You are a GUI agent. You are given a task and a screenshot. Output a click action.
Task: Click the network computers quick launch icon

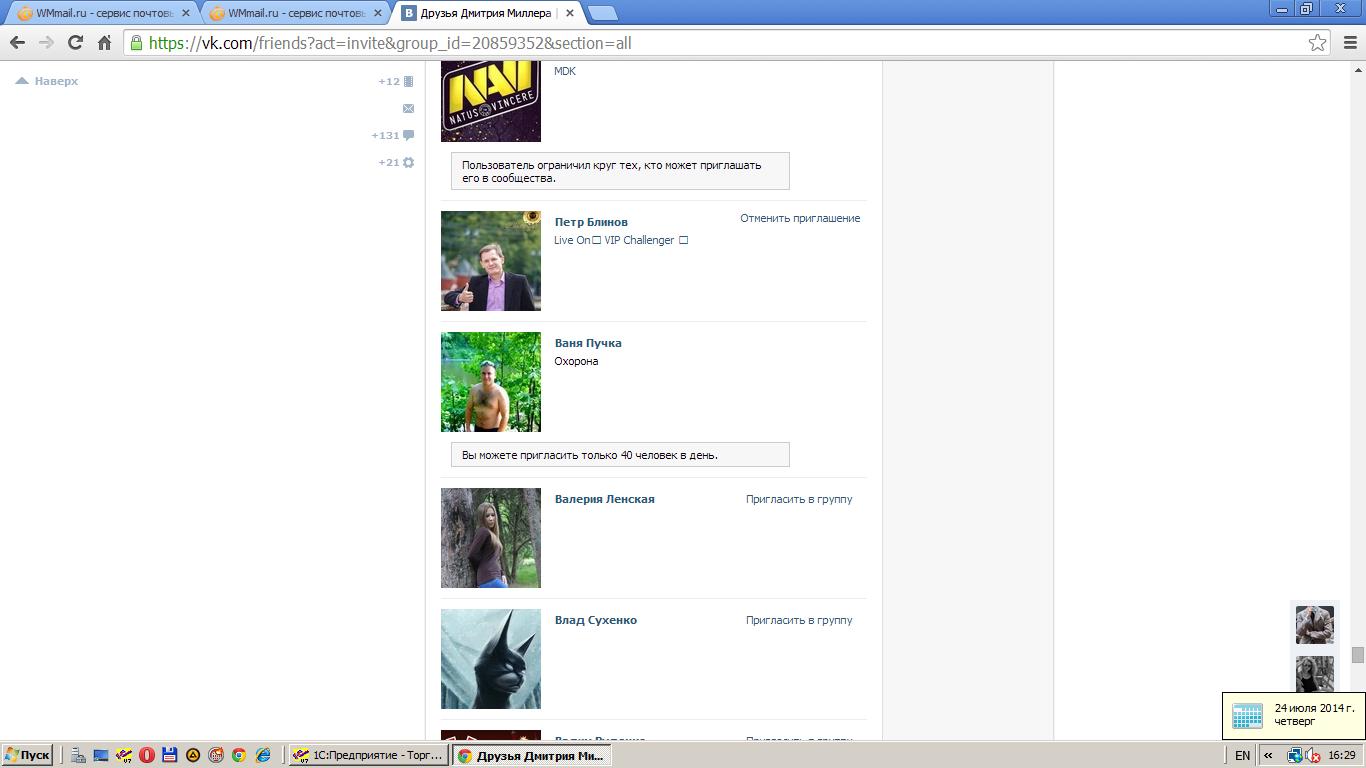78,755
